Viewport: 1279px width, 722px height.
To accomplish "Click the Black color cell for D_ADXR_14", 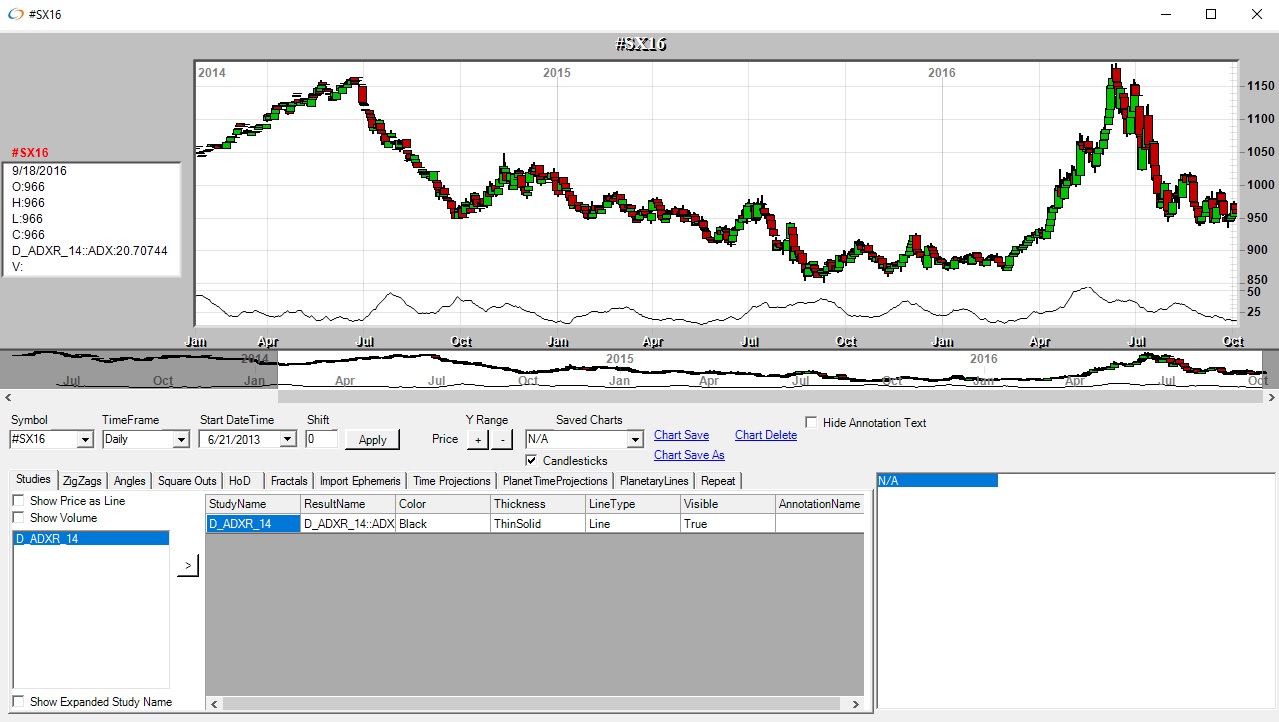I will (x=441, y=524).
